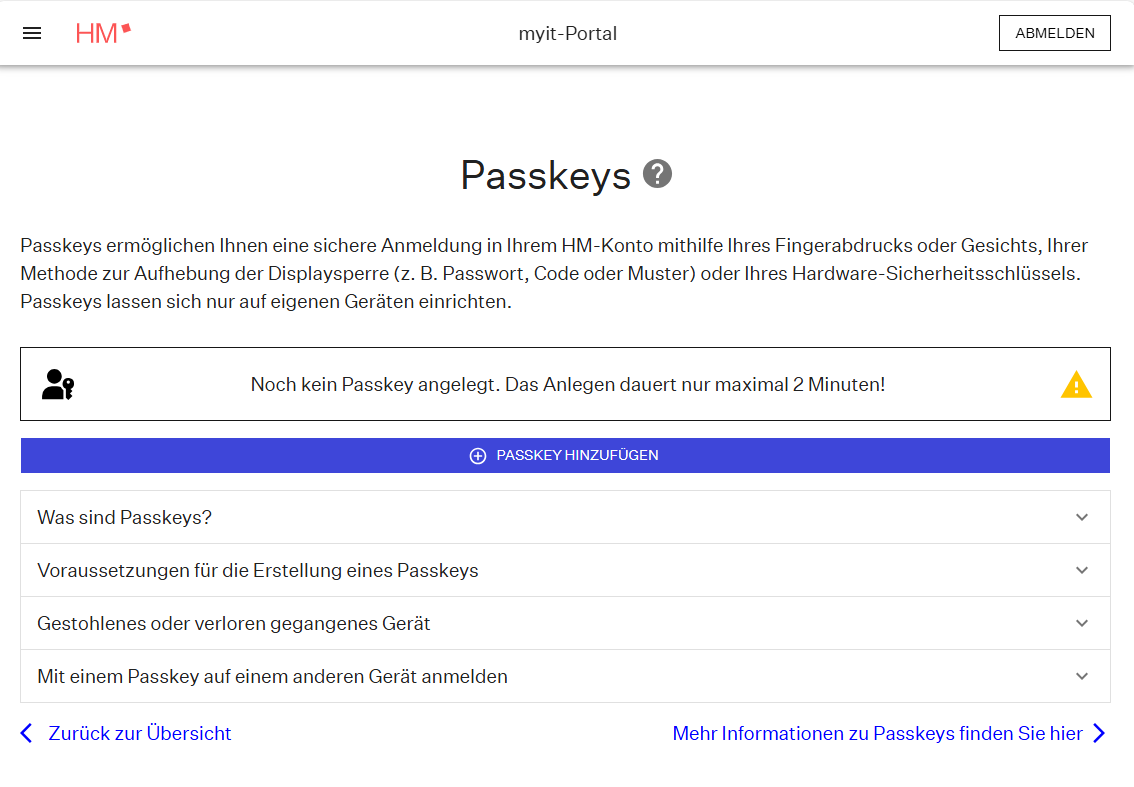Viewport: 1134px width, 787px height.
Task: Click the ABMELDEN logout button
Action: click(1054, 33)
